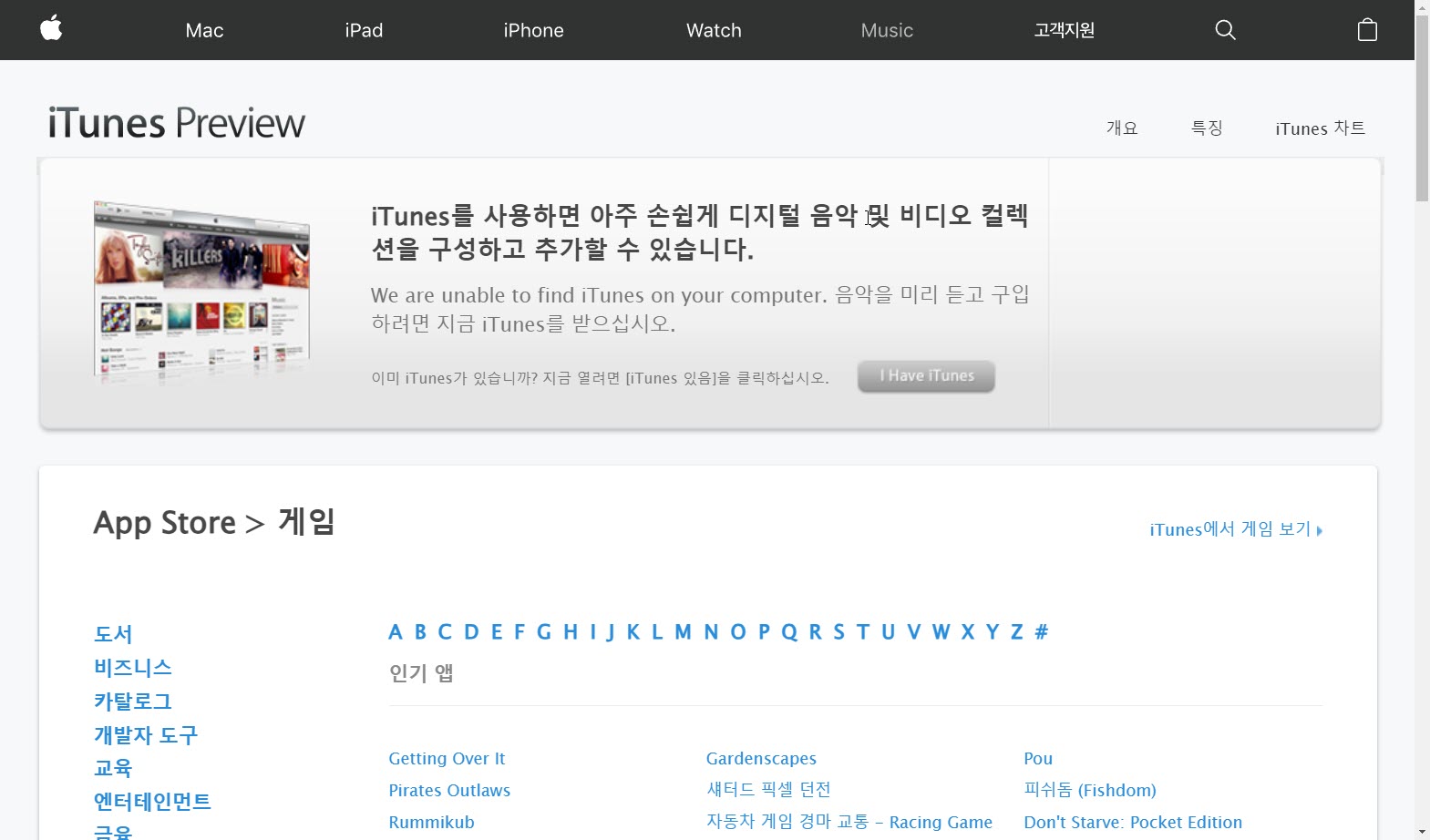
Task: Open Pou app link
Action: point(1038,758)
